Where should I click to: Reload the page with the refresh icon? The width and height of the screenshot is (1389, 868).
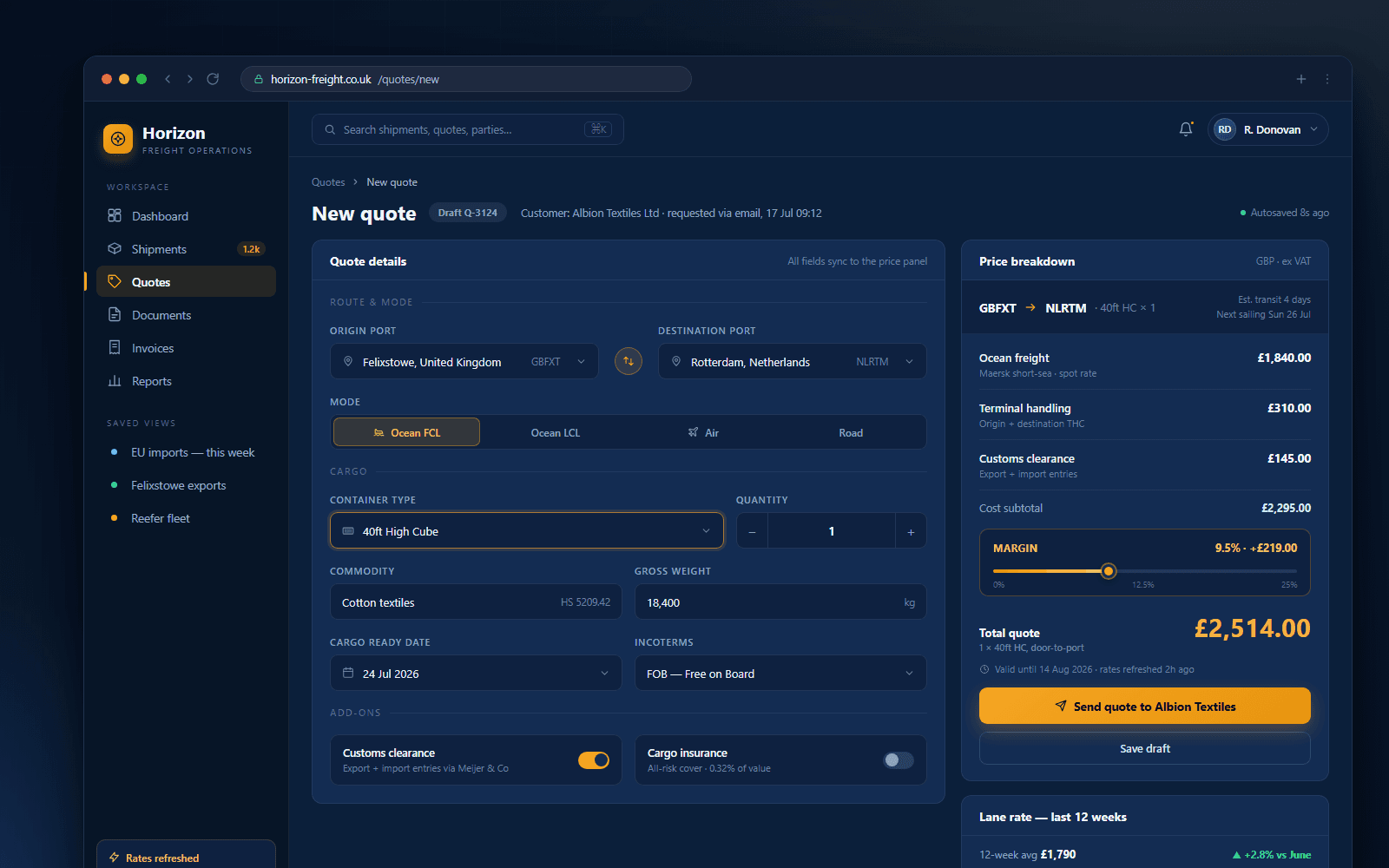[213, 79]
